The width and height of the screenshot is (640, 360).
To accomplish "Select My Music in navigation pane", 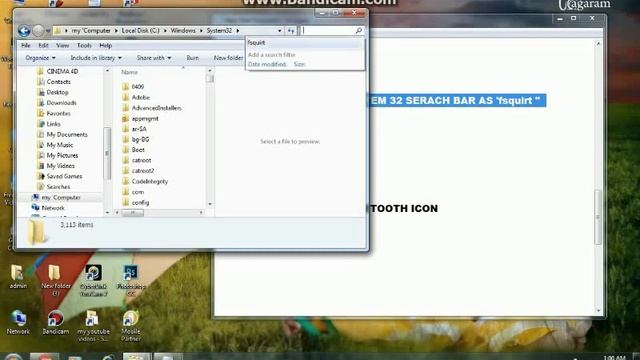I will 60,145.
